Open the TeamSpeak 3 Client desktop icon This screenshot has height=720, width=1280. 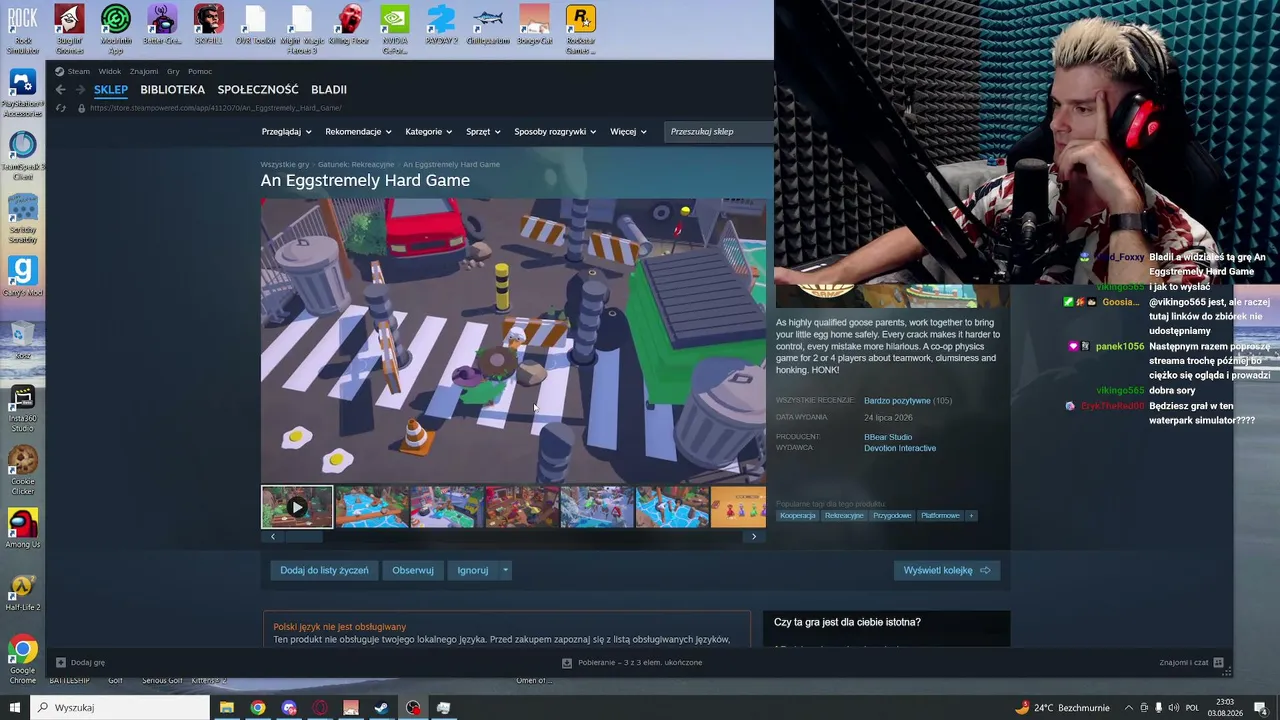click(22, 156)
